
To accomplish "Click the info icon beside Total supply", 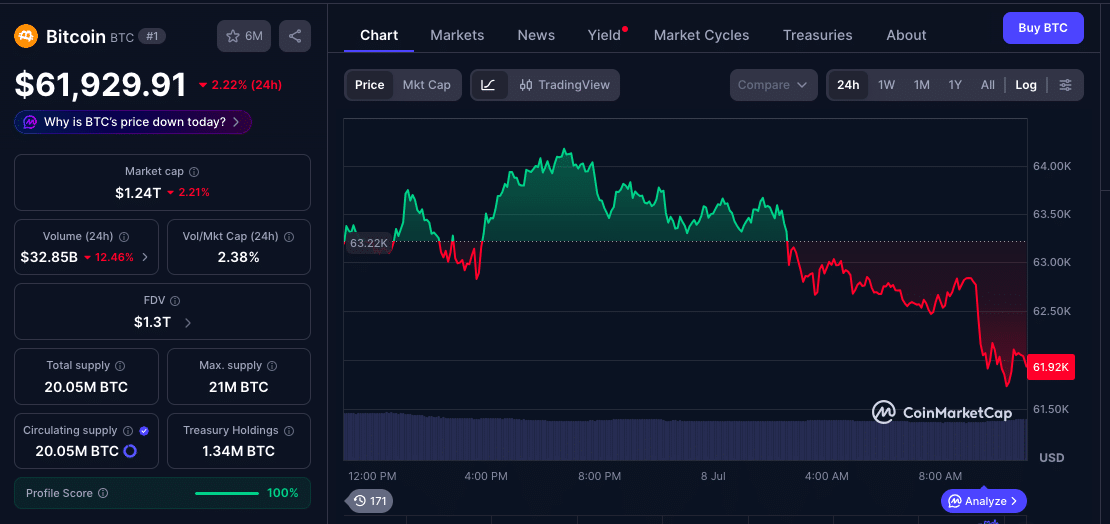I will [120, 366].
